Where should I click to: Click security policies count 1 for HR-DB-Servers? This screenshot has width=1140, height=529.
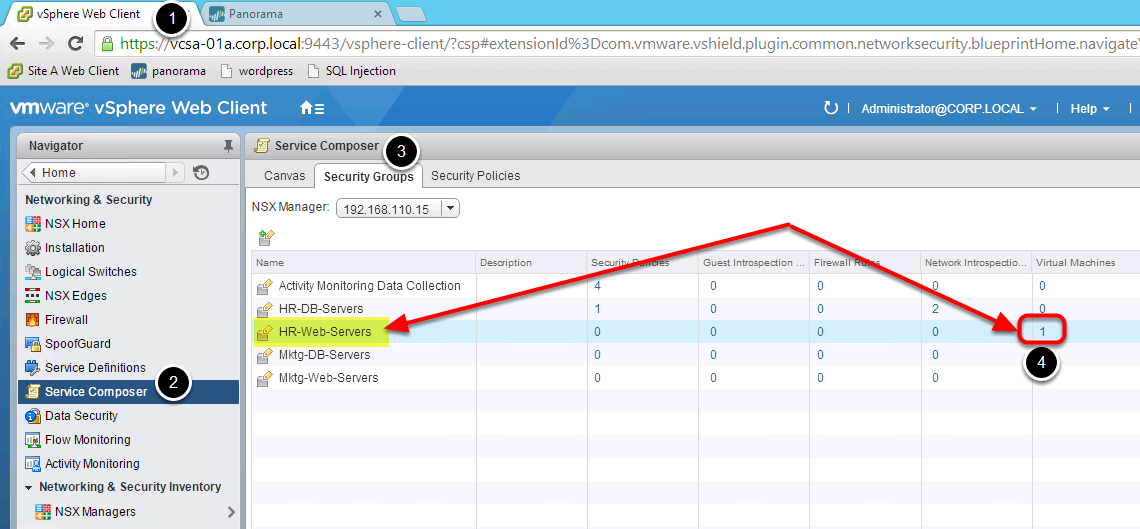[x=598, y=309]
